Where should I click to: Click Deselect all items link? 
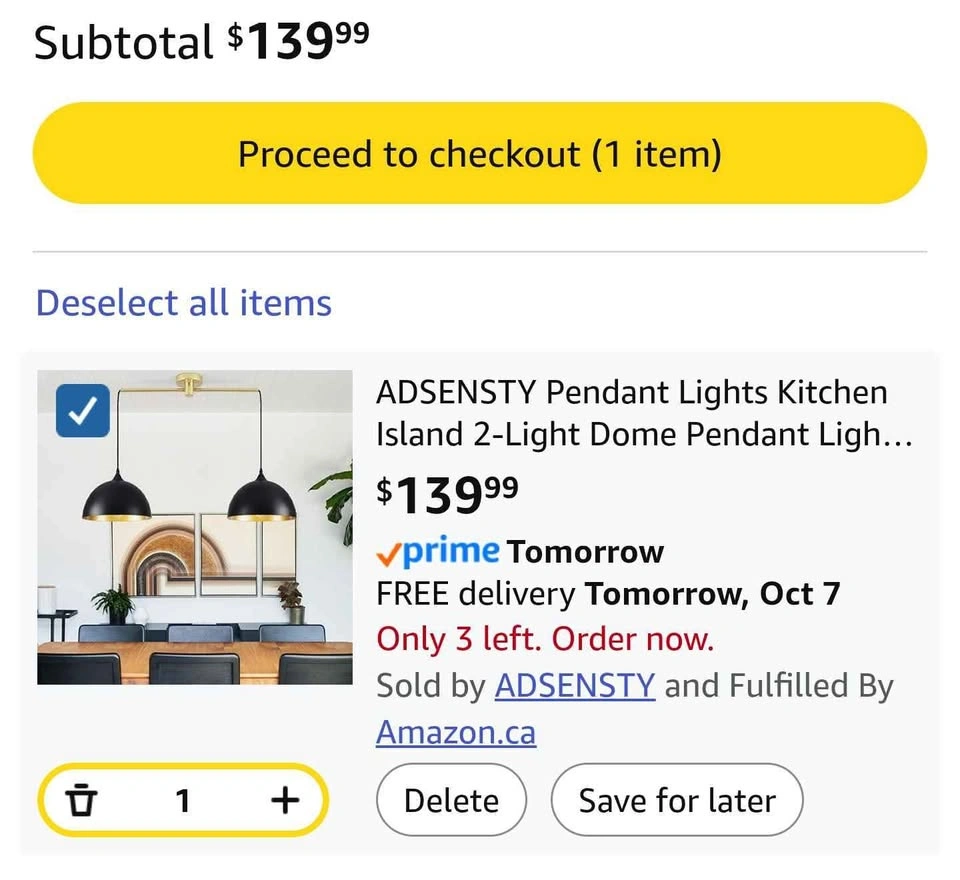coord(183,302)
